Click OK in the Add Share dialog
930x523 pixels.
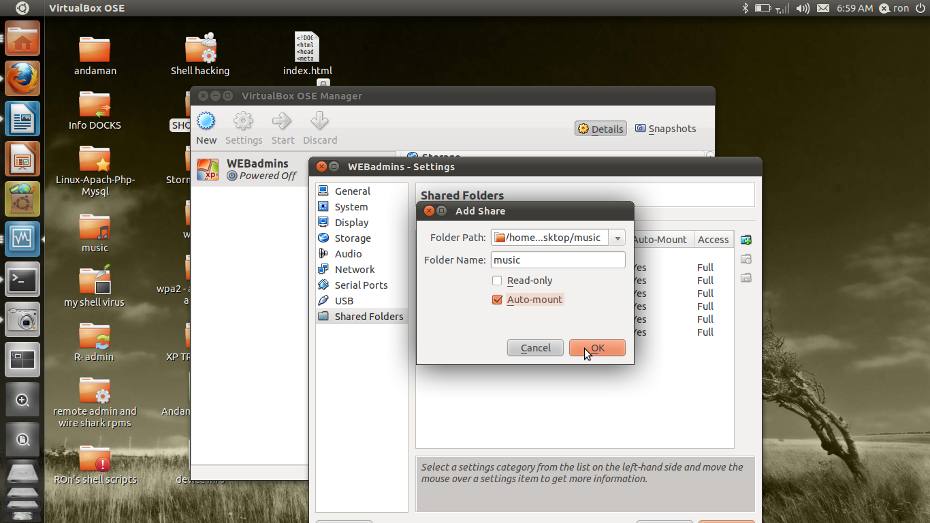pos(597,348)
